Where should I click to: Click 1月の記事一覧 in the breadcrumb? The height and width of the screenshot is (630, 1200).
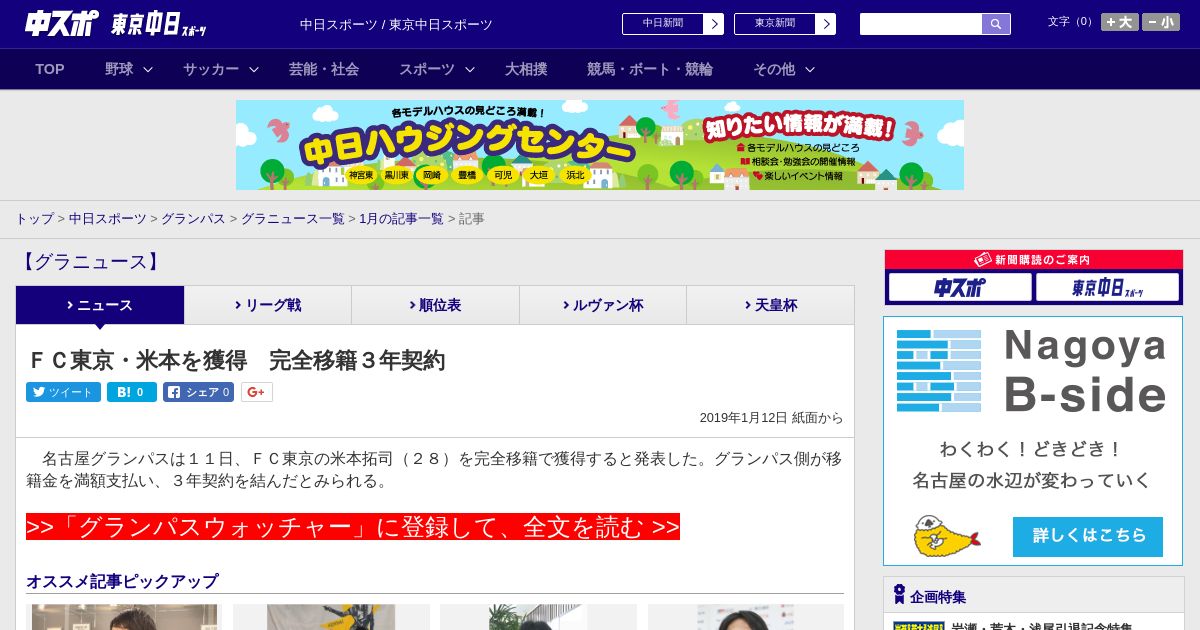coord(401,219)
